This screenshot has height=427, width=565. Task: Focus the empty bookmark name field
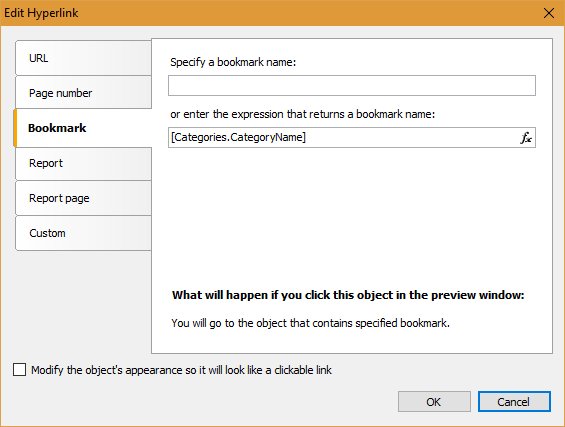coord(352,86)
